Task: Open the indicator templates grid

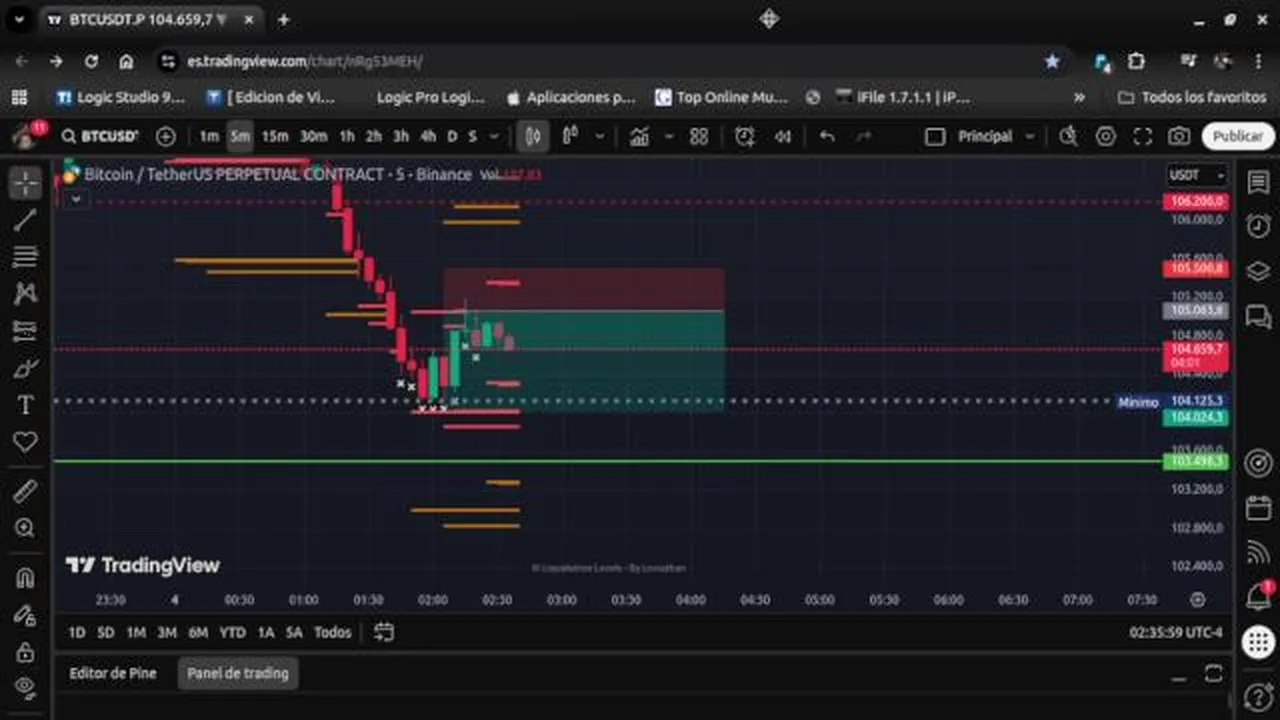Action: click(699, 136)
